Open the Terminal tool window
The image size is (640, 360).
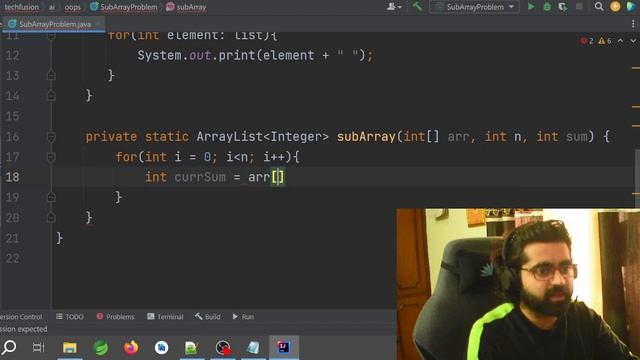(165, 317)
